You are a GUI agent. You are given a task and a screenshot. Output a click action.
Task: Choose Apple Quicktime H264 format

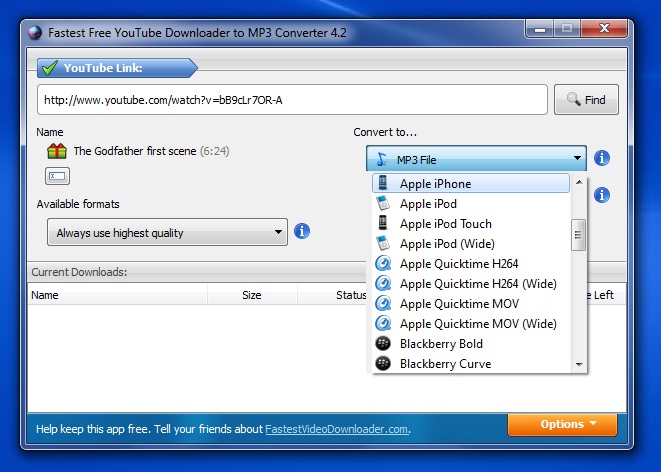pos(471,263)
